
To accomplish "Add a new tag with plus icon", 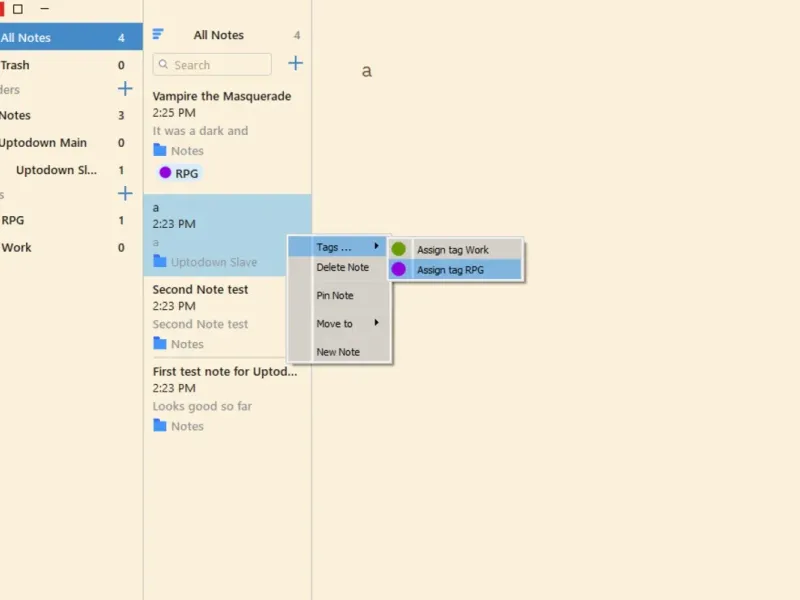I will click(x=125, y=193).
